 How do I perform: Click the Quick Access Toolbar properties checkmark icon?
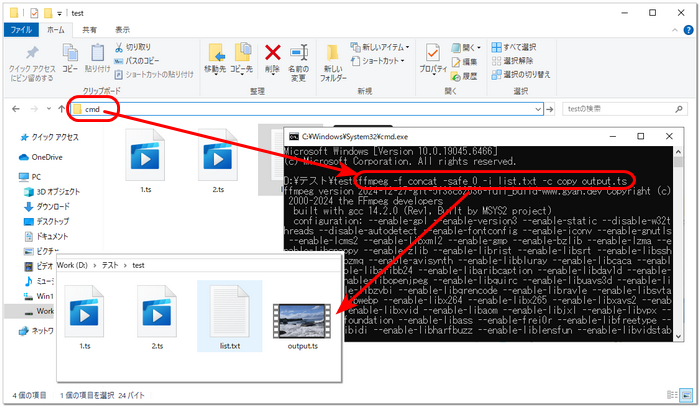[x=34, y=13]
